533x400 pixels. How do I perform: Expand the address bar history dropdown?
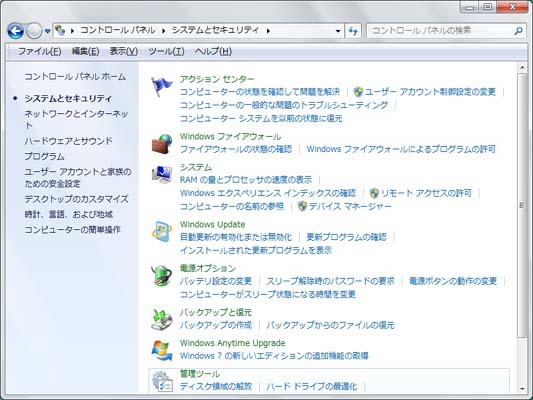coord(338,31)
